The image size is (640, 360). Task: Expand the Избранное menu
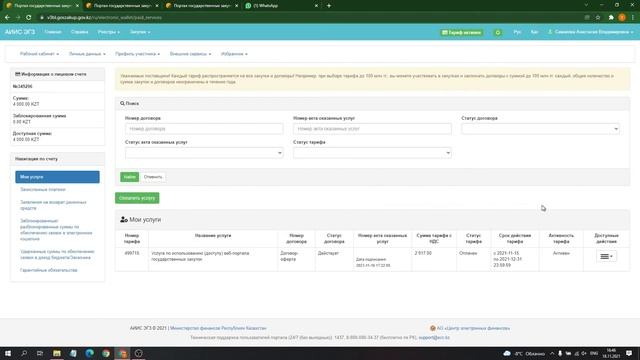234,54
